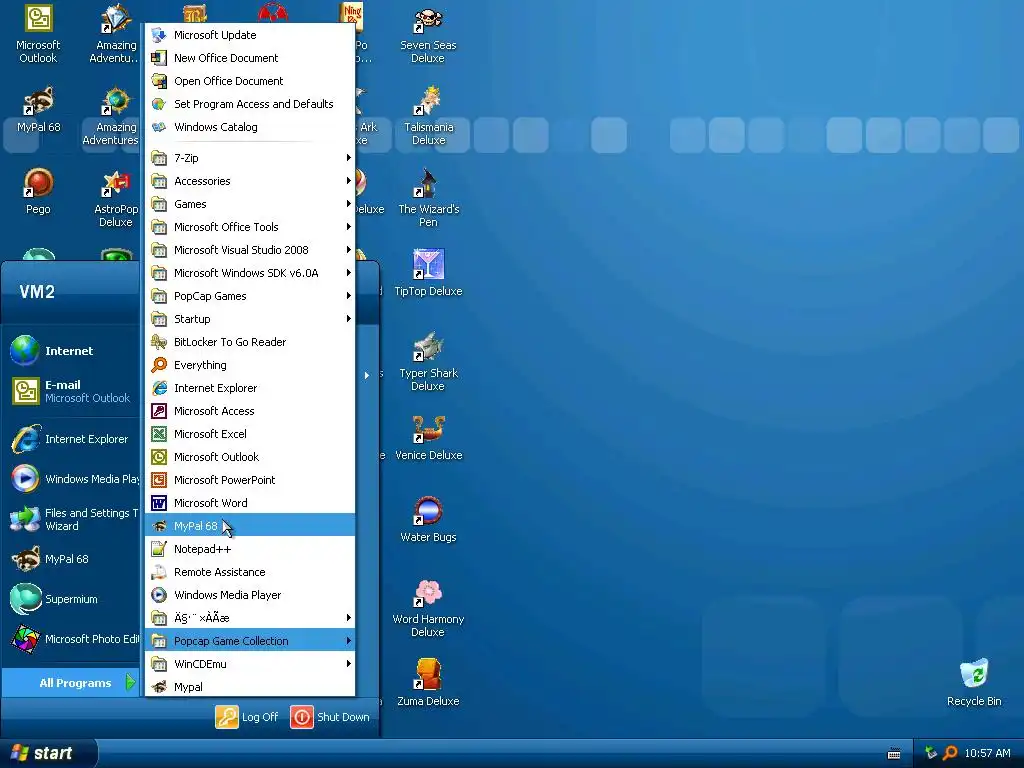
Task: Choose New Office Document
Action: [250, 58]
